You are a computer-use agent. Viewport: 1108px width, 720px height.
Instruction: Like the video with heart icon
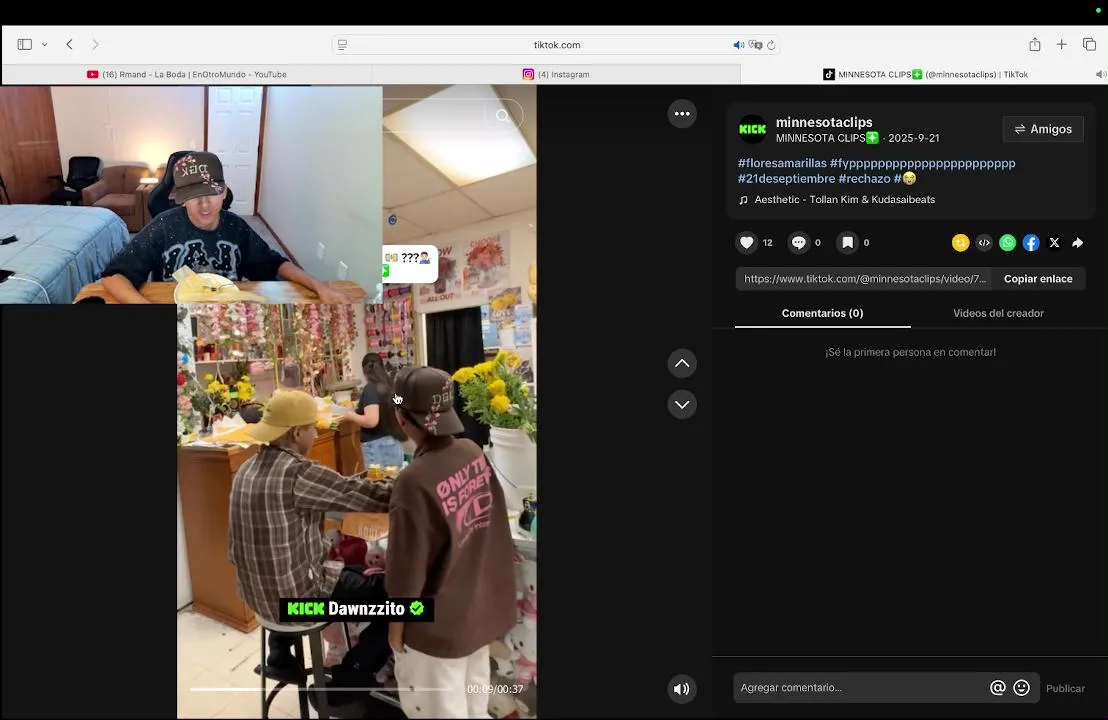(x=747, y=243)
